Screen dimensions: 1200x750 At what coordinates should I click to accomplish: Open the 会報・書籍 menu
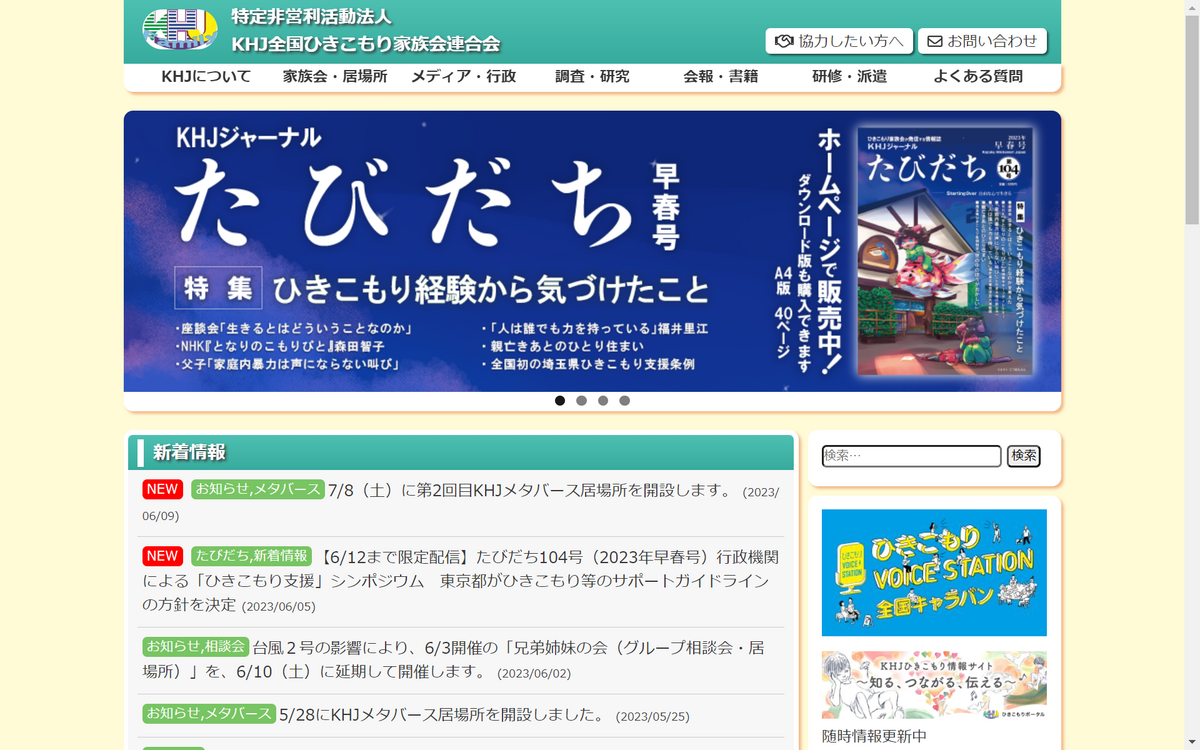(721, 76)
